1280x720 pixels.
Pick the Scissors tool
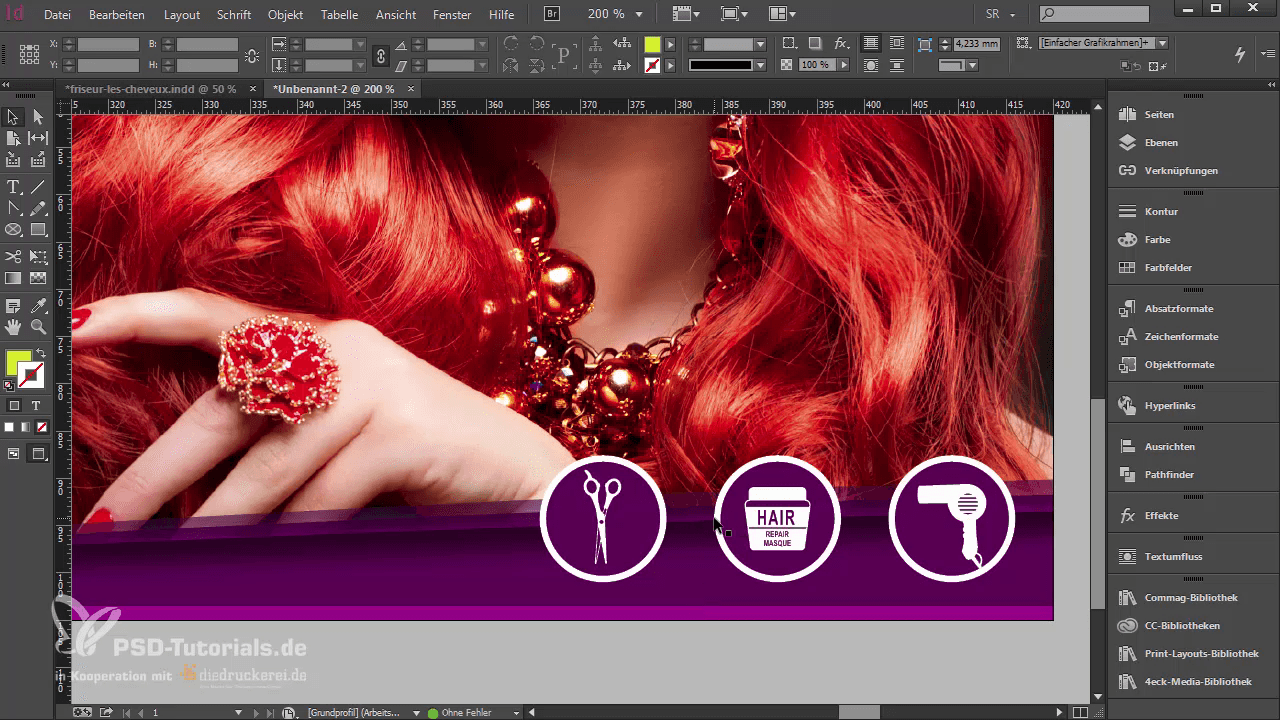[14, 257]
